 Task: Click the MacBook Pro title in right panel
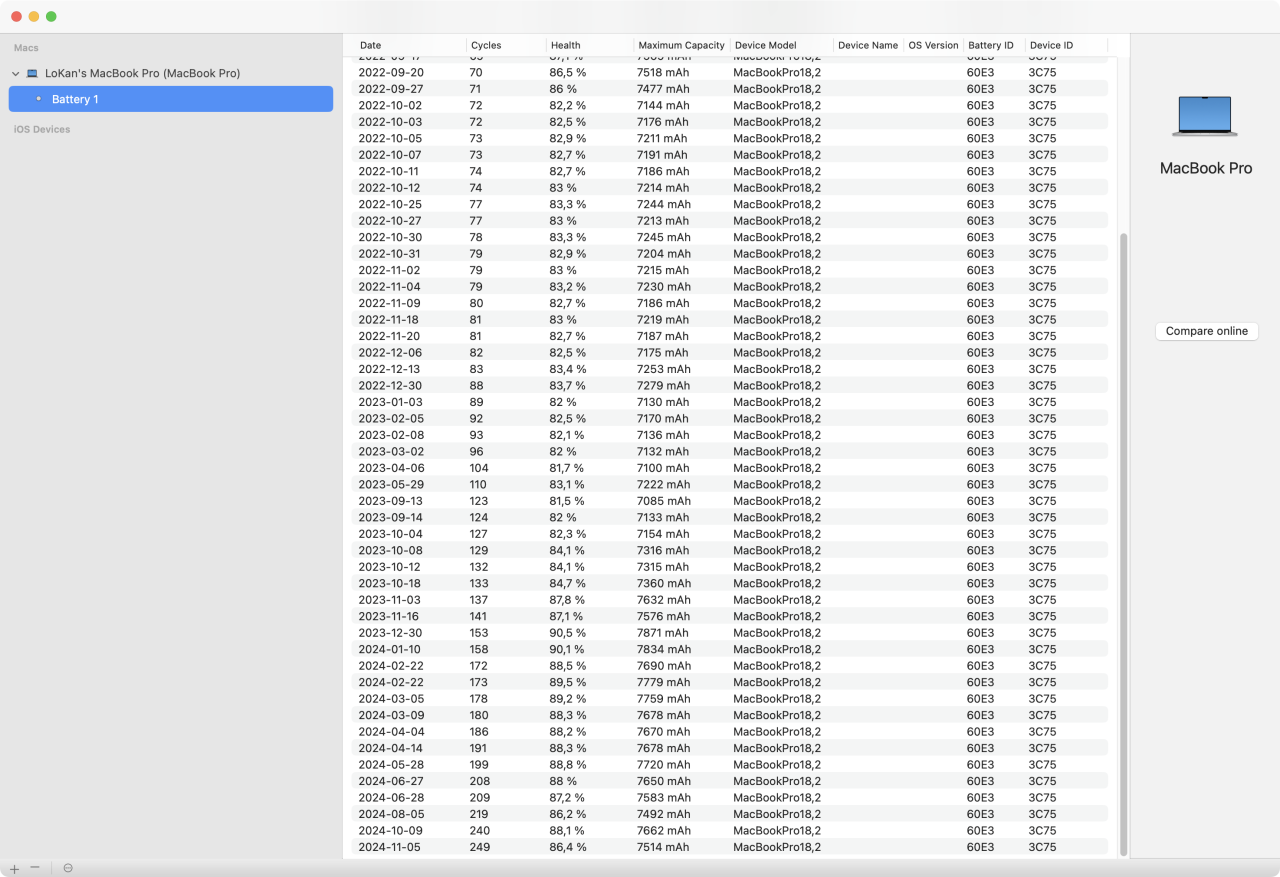(x=1206, y=168)
